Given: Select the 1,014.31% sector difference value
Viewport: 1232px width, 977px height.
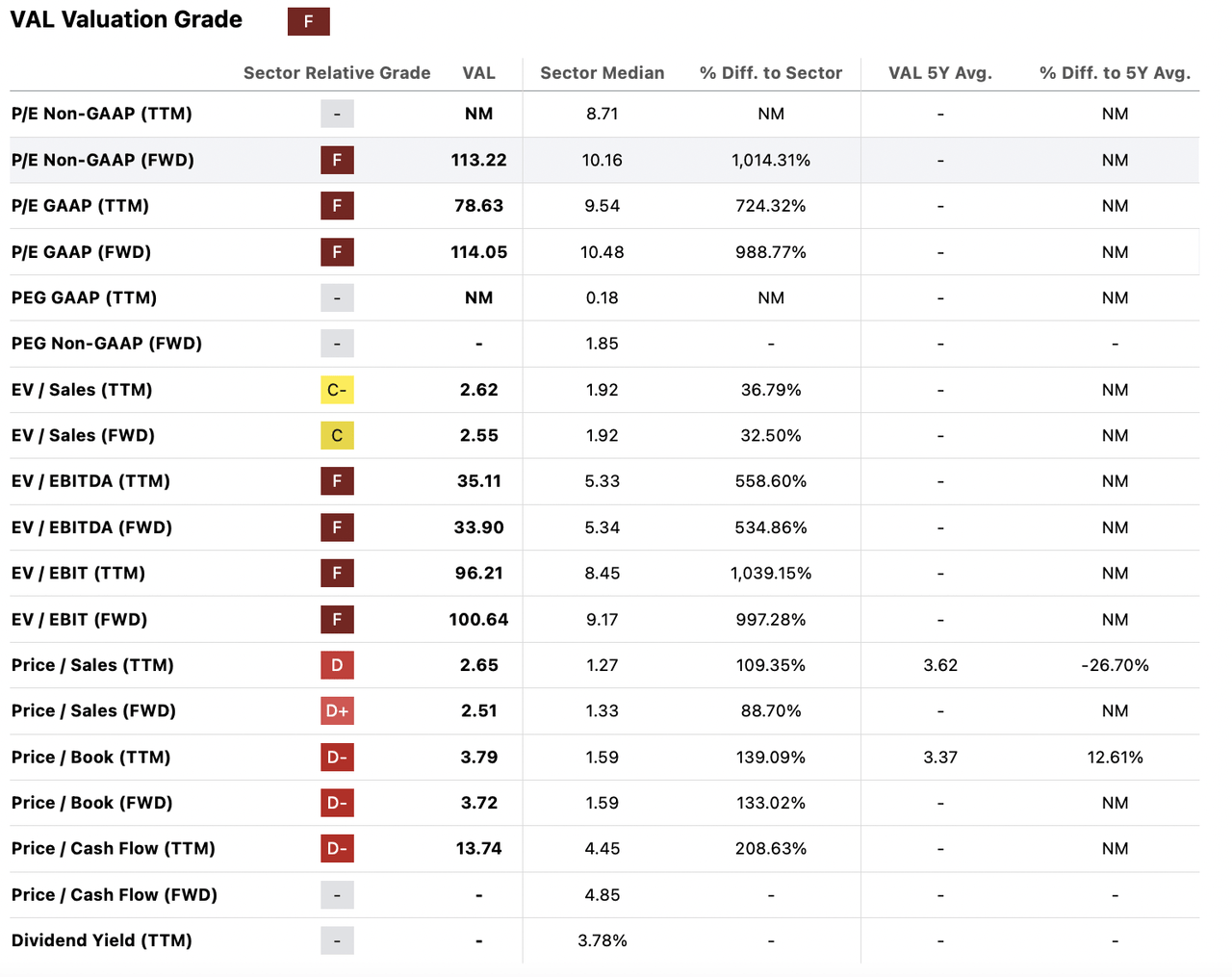Looking at the screenshot, I should coord(771,160).
